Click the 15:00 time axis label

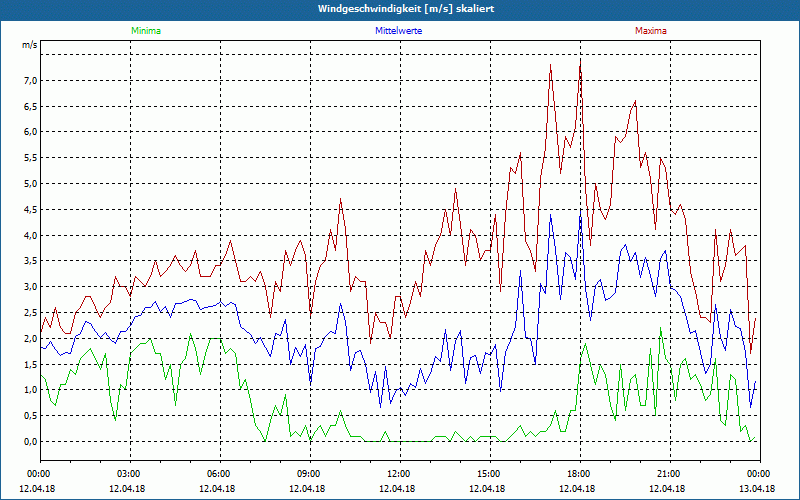(x=490, y=474)
